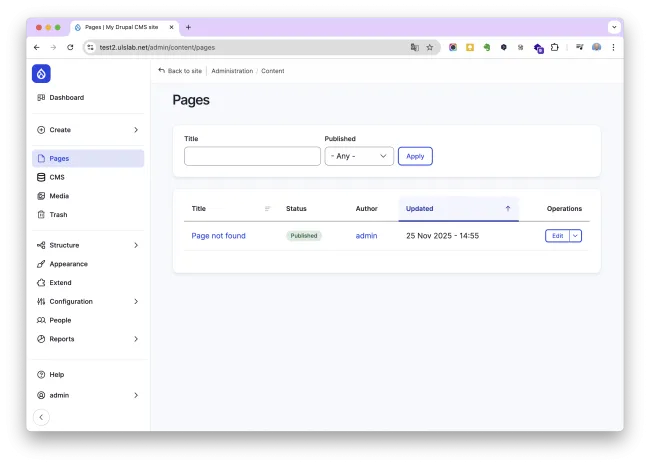Select Pages in the sidebar
The height and width of the screenshot is (466, 650).
(88, 158)
